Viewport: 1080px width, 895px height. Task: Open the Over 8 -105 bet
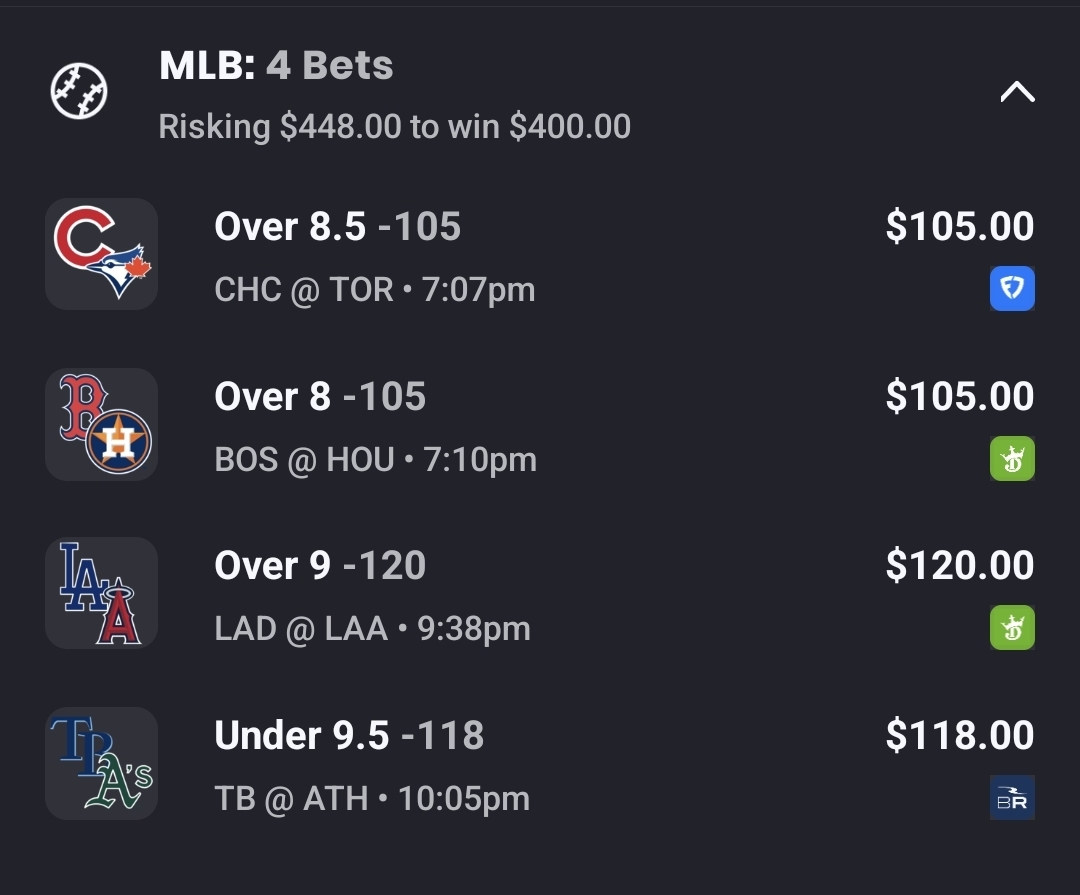[x=320, y=397]
